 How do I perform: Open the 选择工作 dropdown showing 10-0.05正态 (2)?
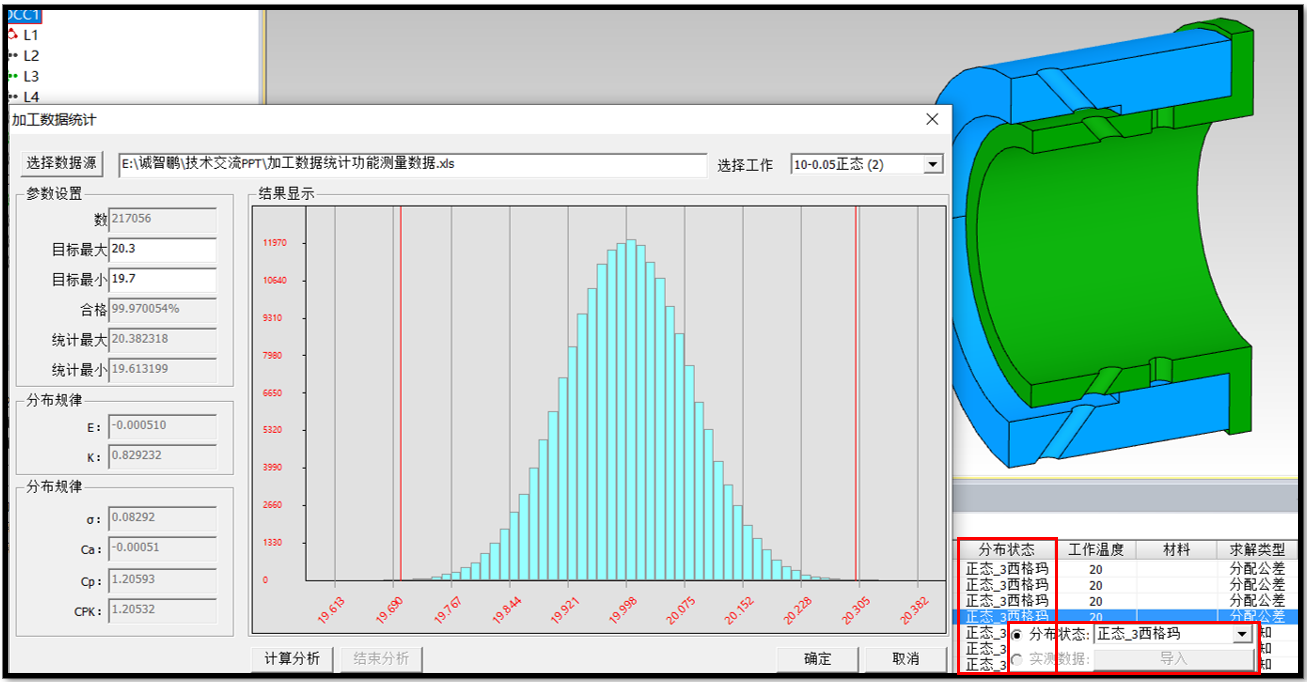pos(932,163)
